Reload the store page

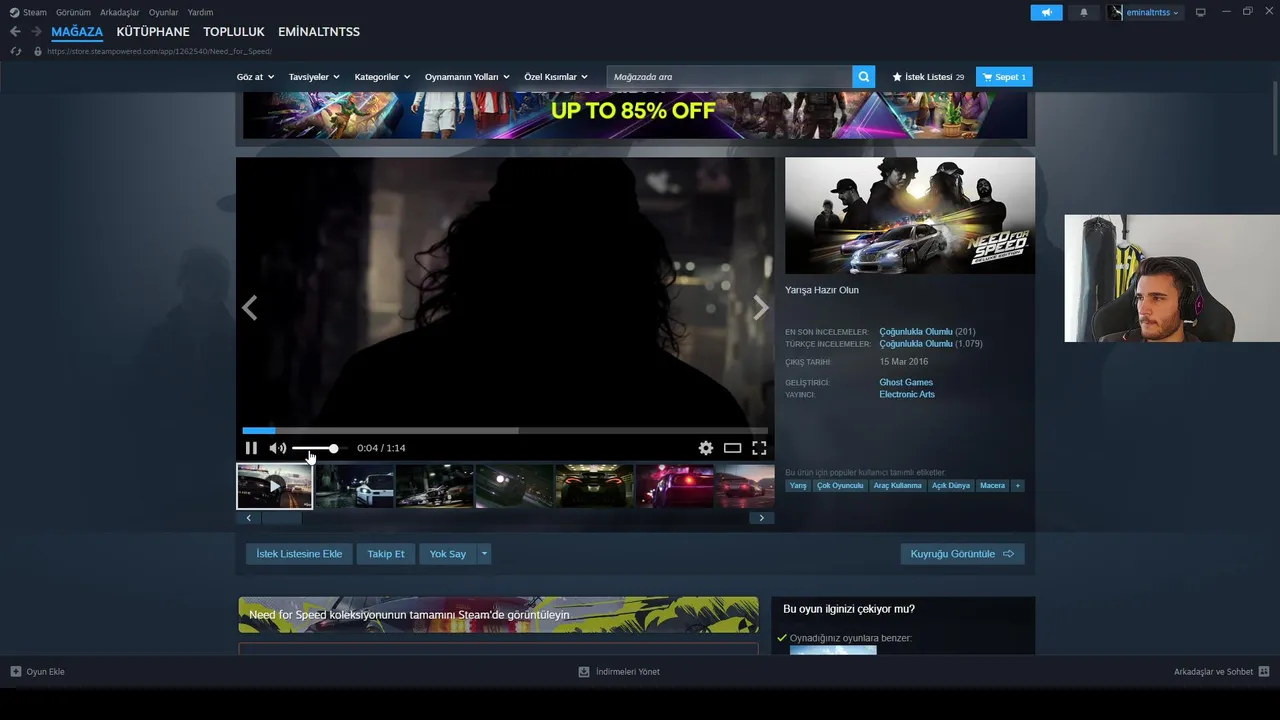coord(15,51)
